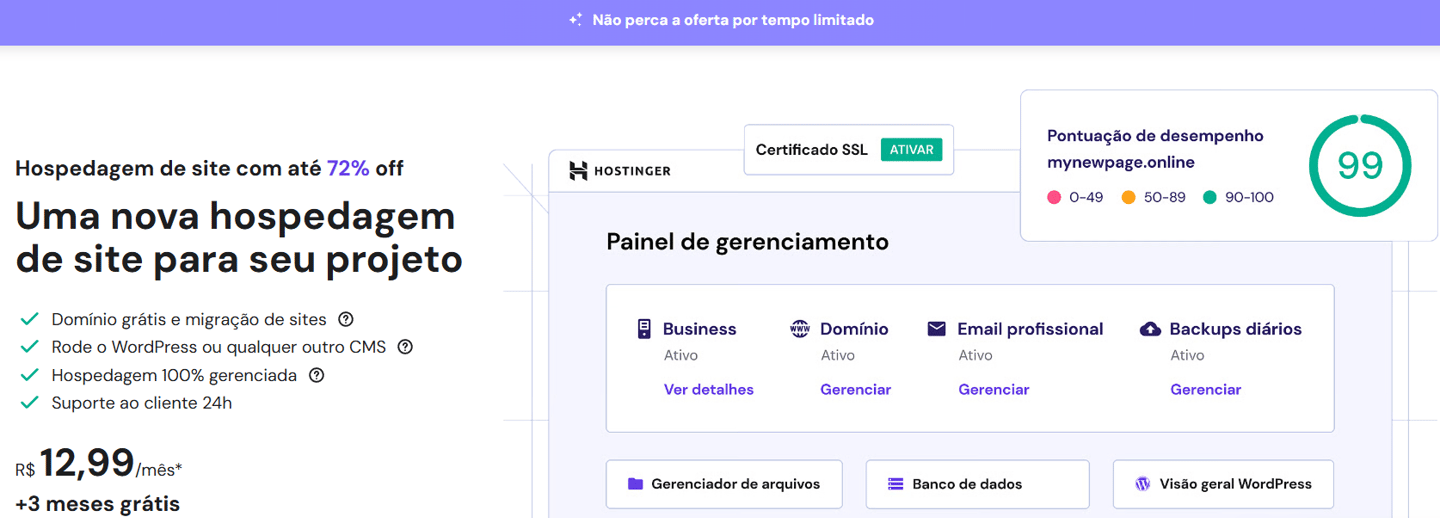Open Visão geral WordPress button
Viewport: 1440px width, 518px height.
(x=1223, y=484)
